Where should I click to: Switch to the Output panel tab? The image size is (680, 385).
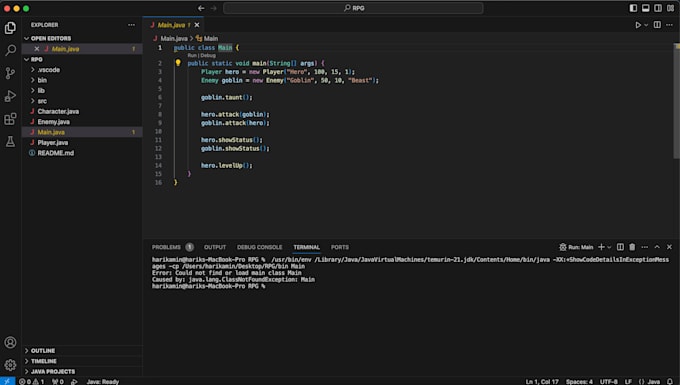click(215, 247)
